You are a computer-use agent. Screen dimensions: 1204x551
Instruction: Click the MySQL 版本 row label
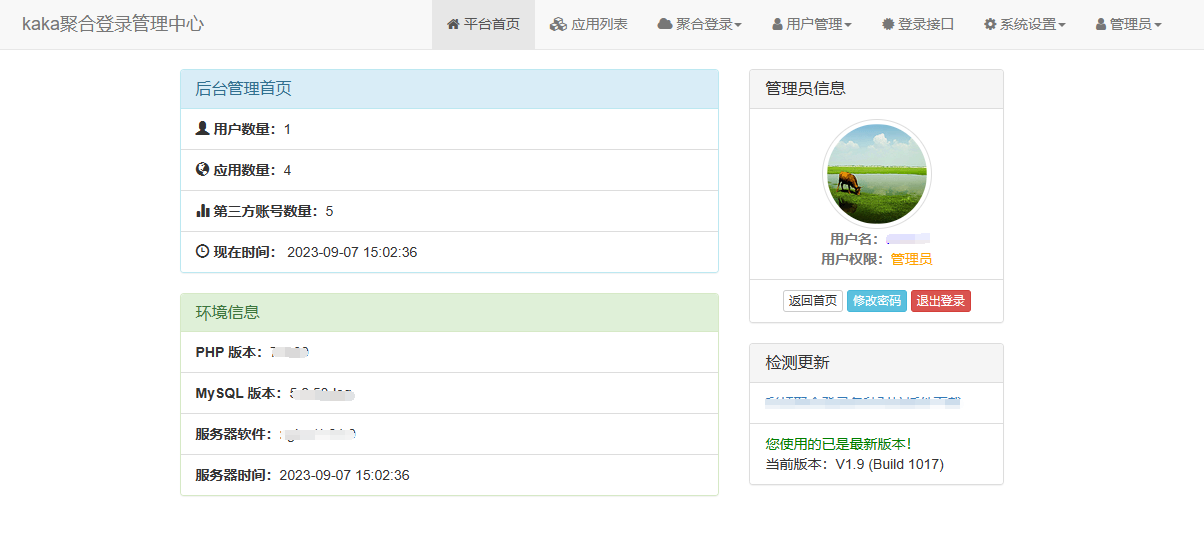click(x=238, y=393)
